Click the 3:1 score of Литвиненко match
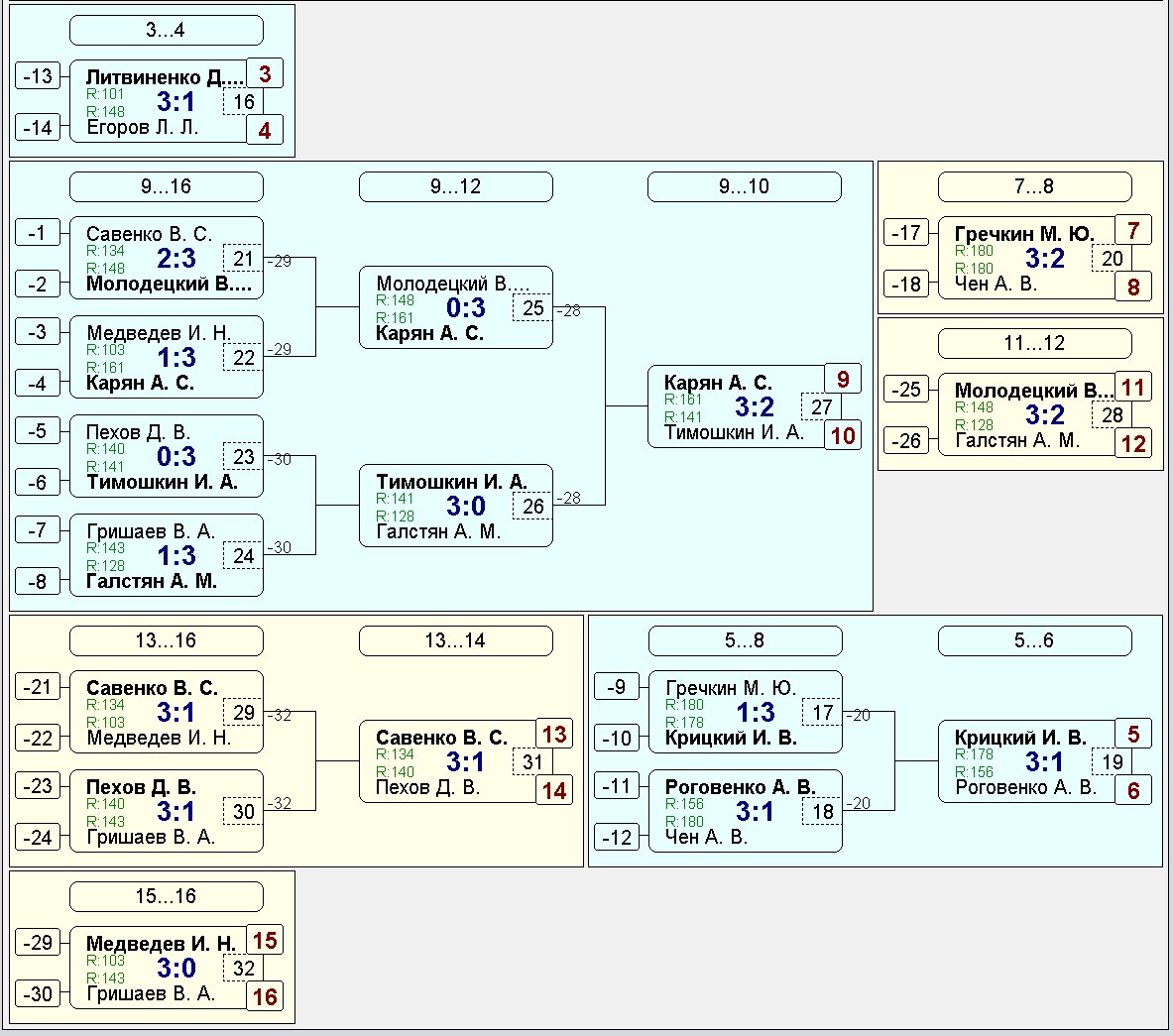The width and height of the screenshot is (1173, 1036). 176,102
